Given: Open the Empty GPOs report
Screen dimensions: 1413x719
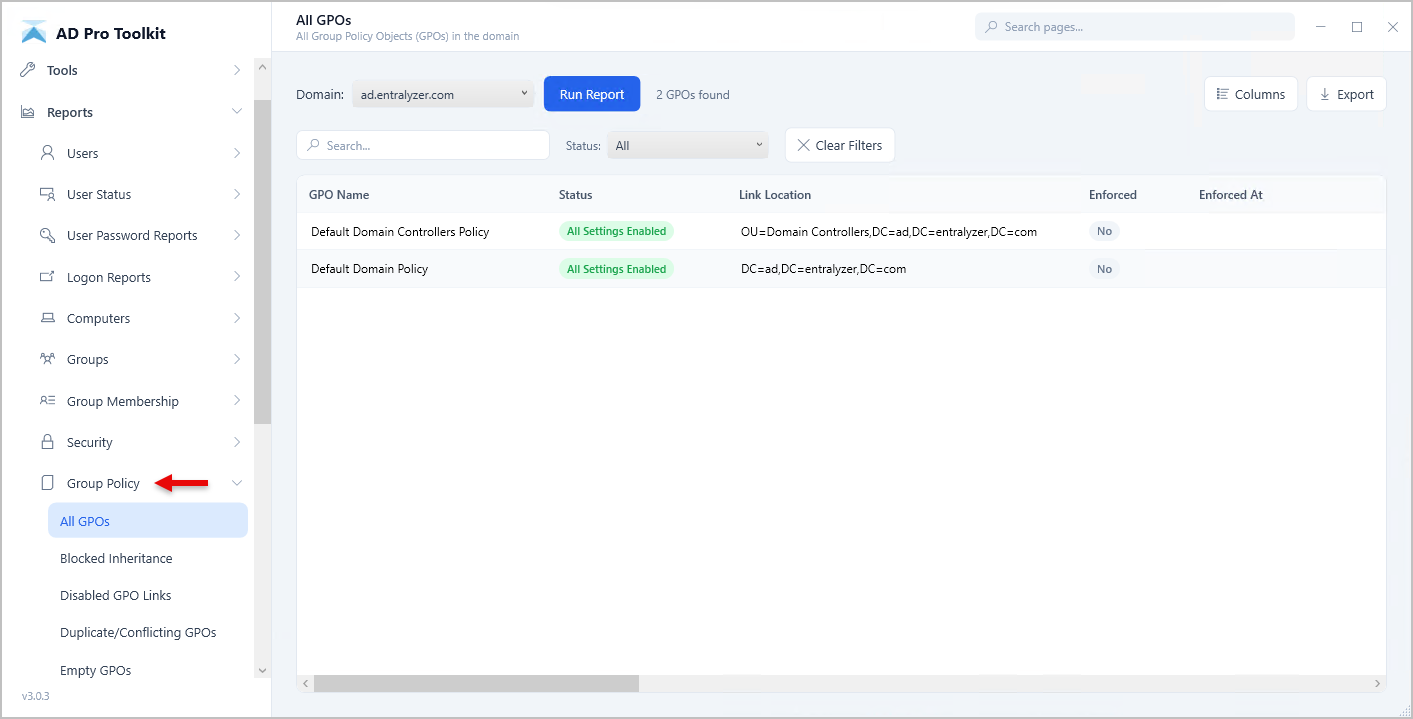Looking at the screenshot, I should tap(95, 670).
